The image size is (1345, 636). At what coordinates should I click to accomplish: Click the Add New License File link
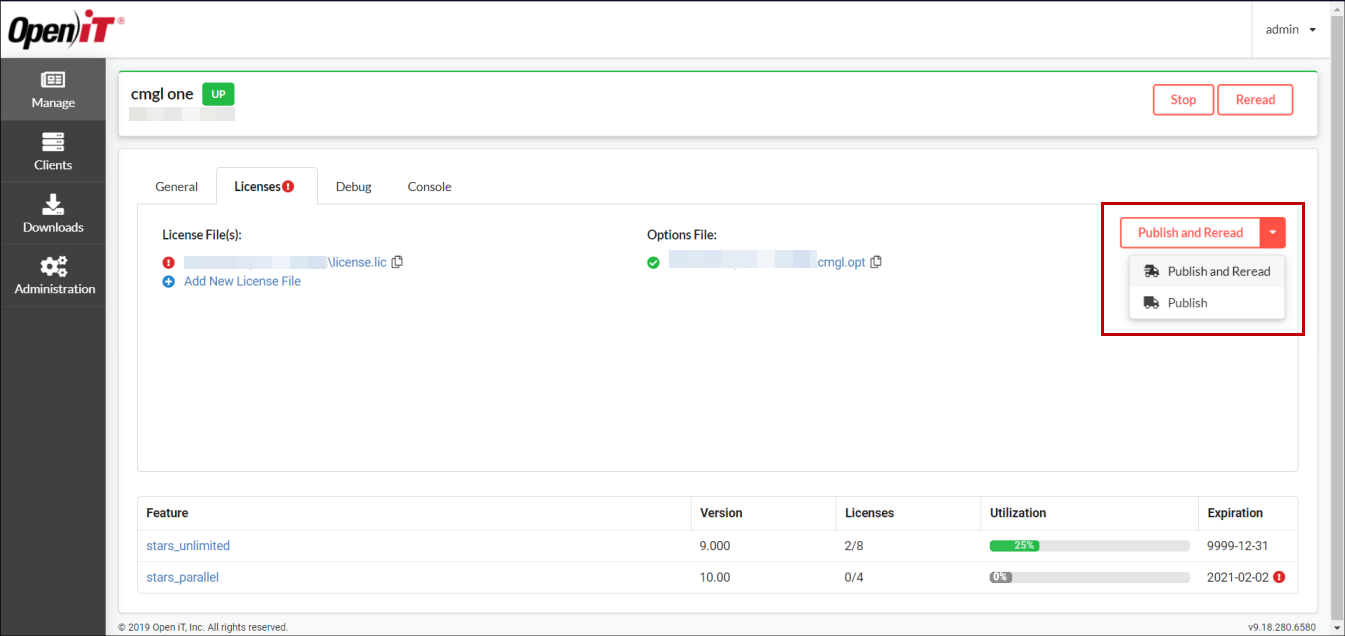pyautogui.click(x=242, y=281)
